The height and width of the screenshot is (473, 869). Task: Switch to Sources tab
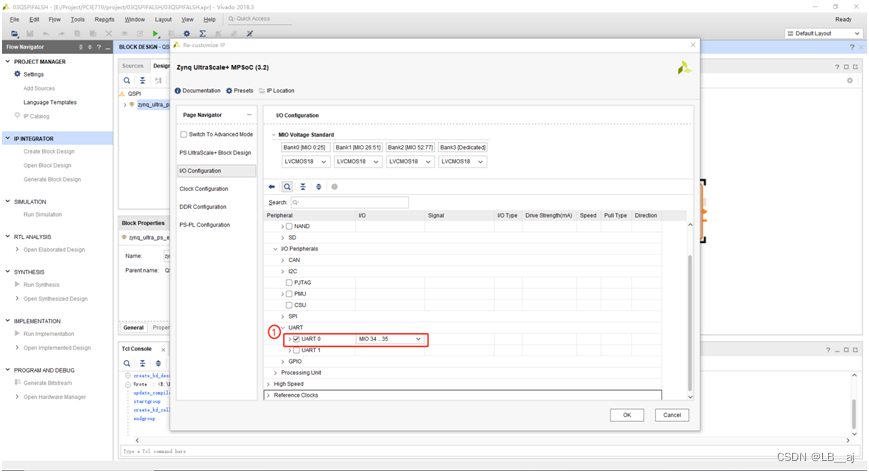(x=133, y=66)
